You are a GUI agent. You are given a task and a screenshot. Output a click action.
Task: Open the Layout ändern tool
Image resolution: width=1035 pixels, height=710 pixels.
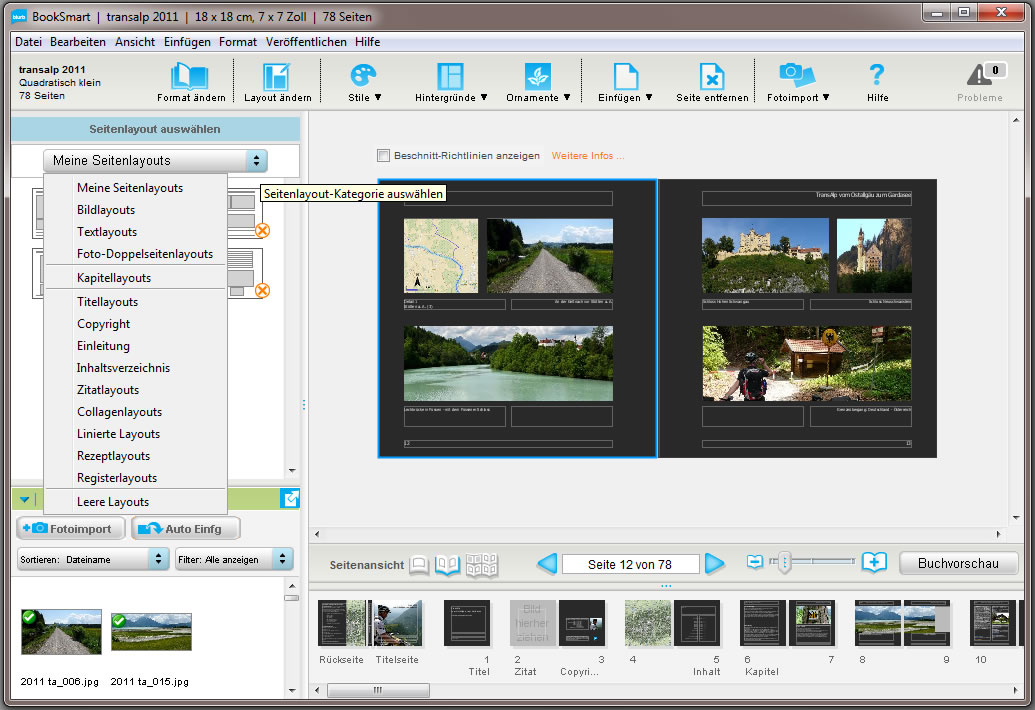pos(276,78)
